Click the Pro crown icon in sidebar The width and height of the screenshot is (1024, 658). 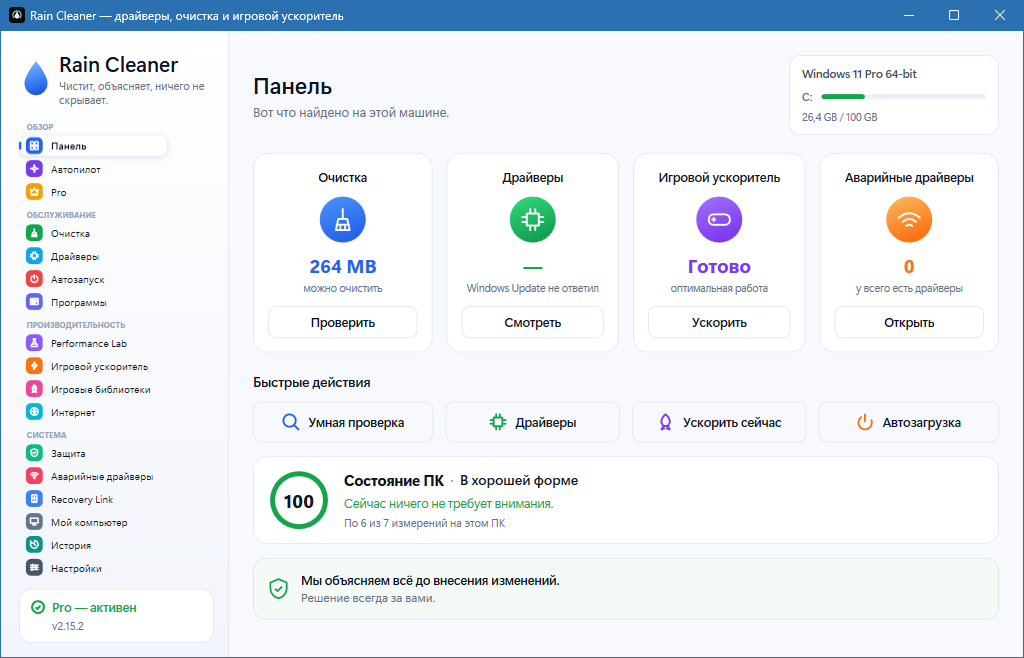pos(35,192)
